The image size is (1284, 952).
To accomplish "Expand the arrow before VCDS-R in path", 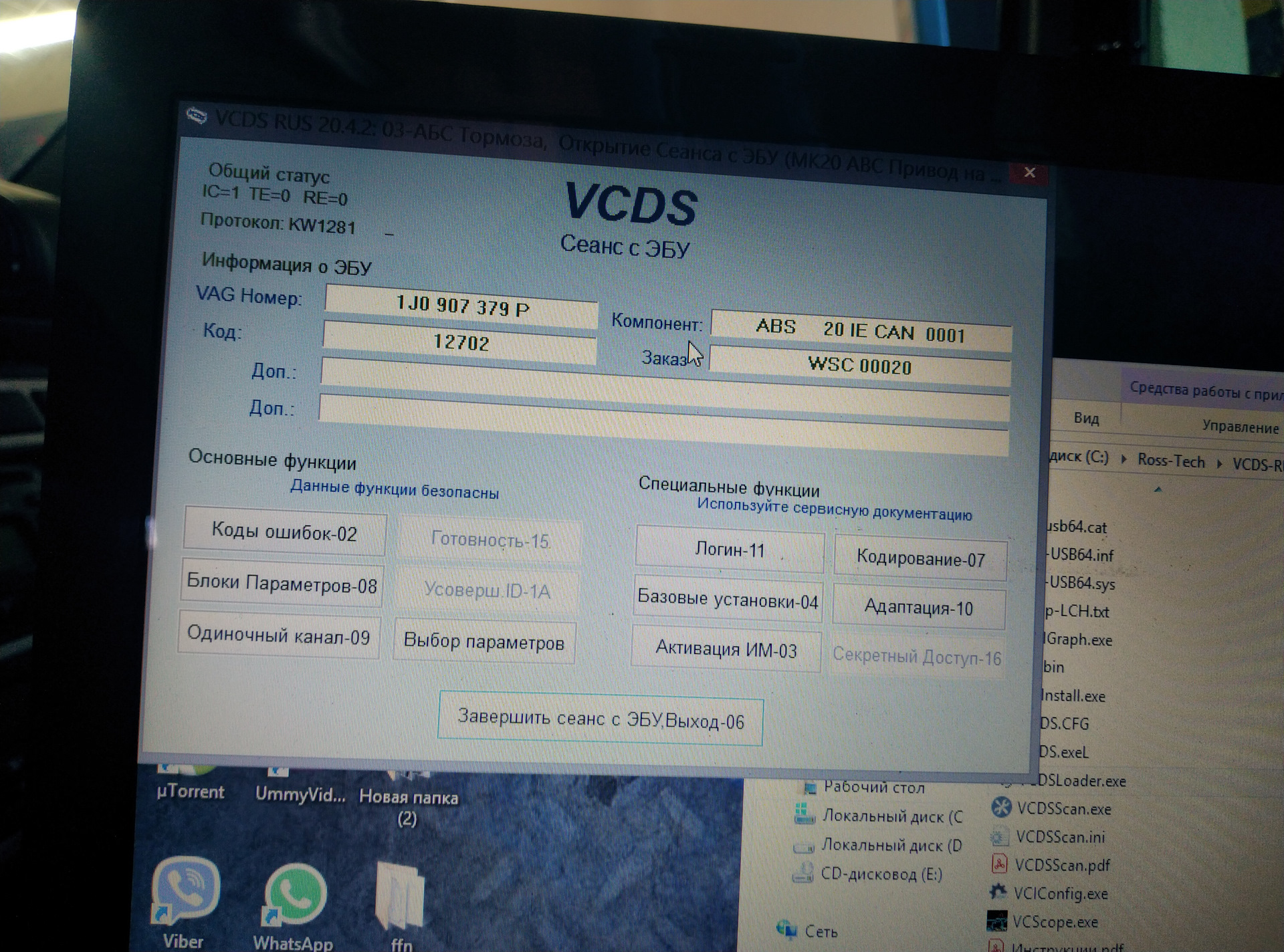I will tap(1219, 463).
